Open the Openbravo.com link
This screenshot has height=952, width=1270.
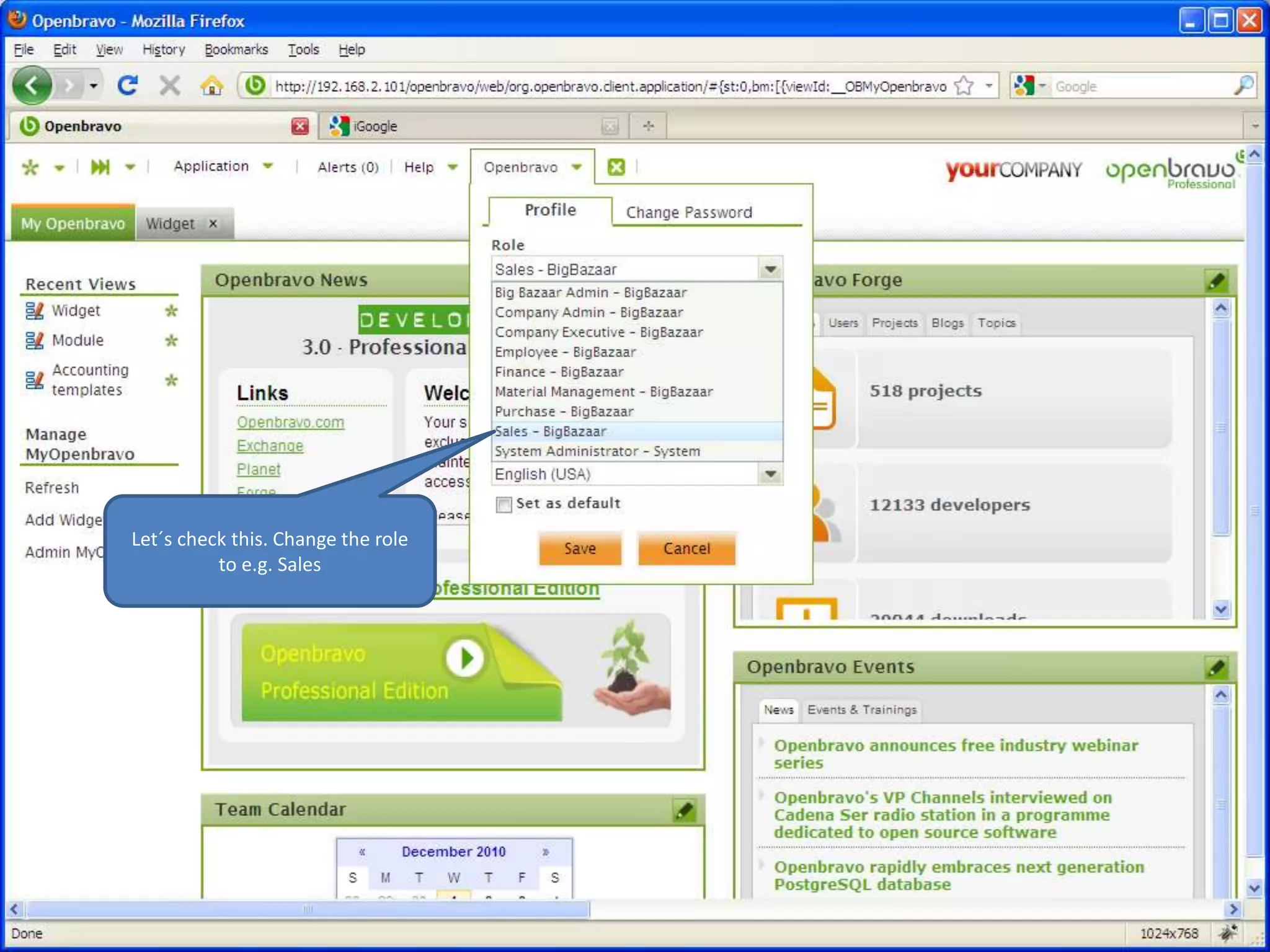click(x=290, y=422)
